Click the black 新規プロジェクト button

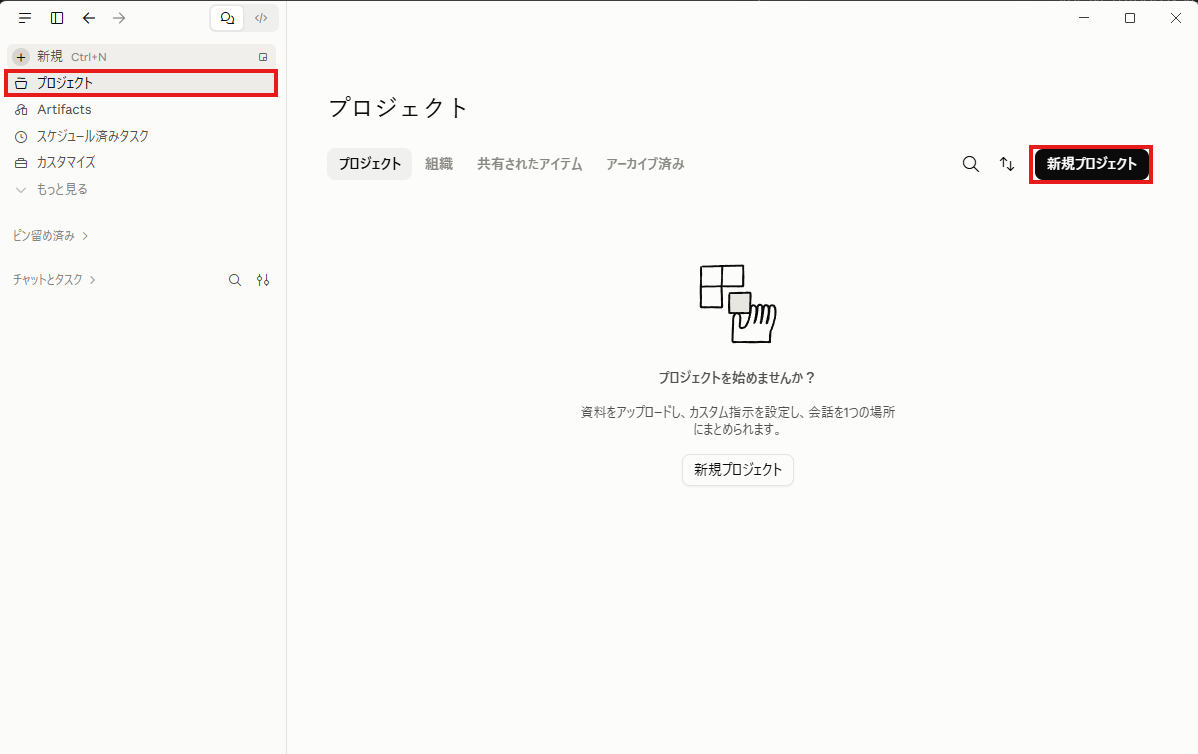pyautogui.click(x=1092, y=164)
